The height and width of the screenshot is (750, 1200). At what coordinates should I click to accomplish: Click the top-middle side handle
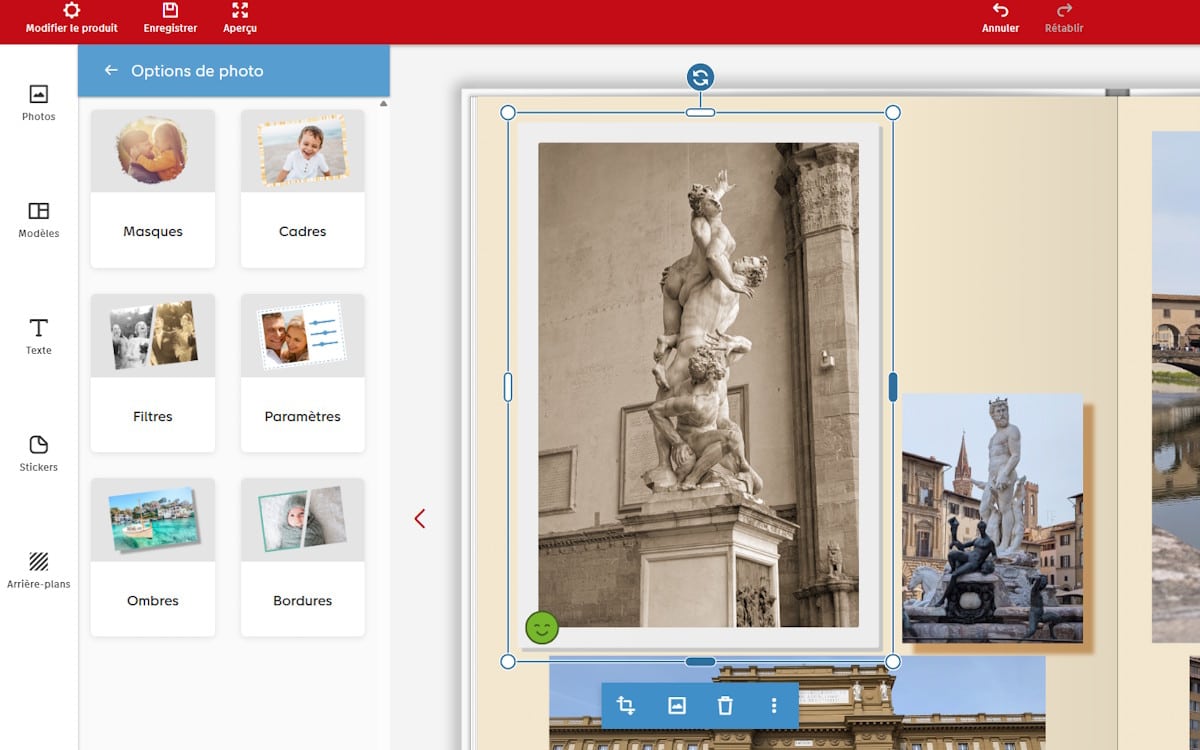click(x=700, y=112)
